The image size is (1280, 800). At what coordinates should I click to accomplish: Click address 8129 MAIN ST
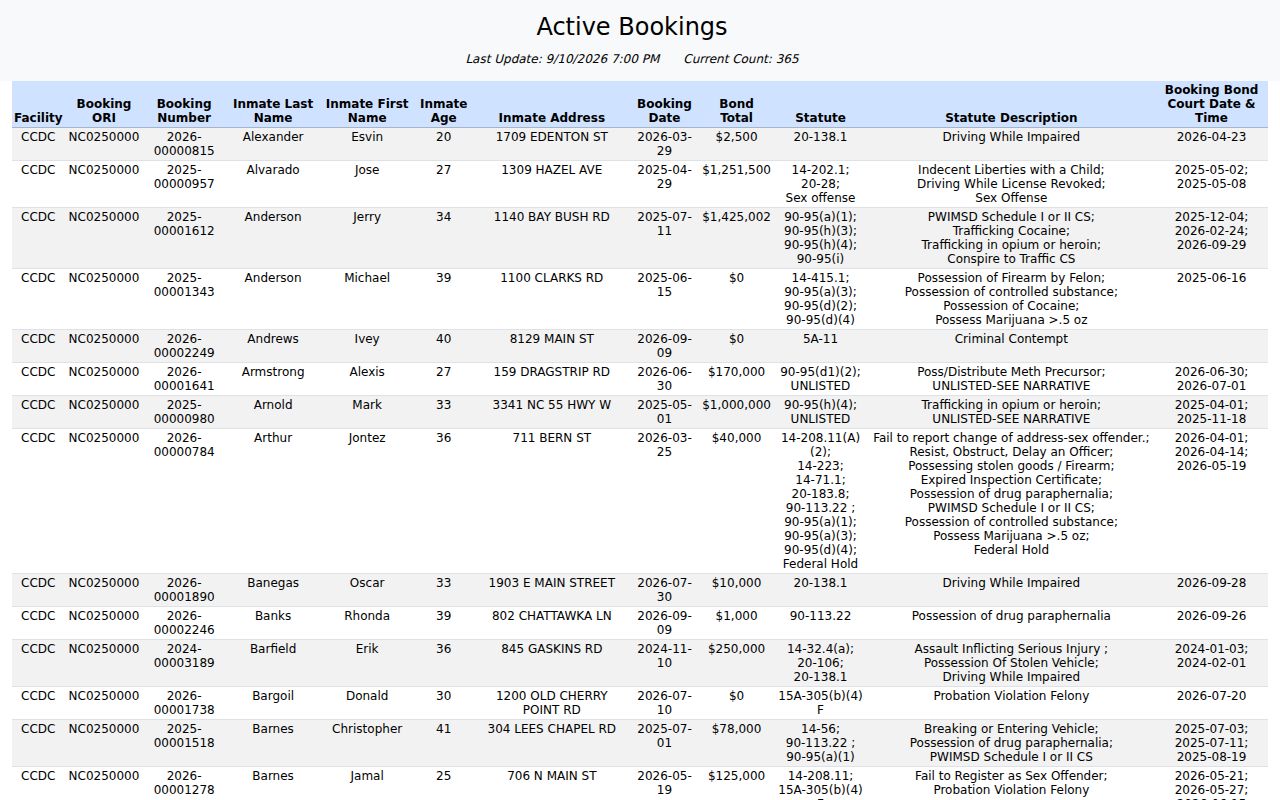[x=552, y=339]
